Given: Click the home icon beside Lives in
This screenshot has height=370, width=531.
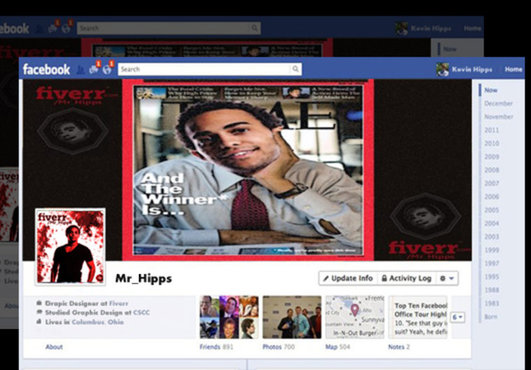Looking at the screenshot, I should pos(39,322).
